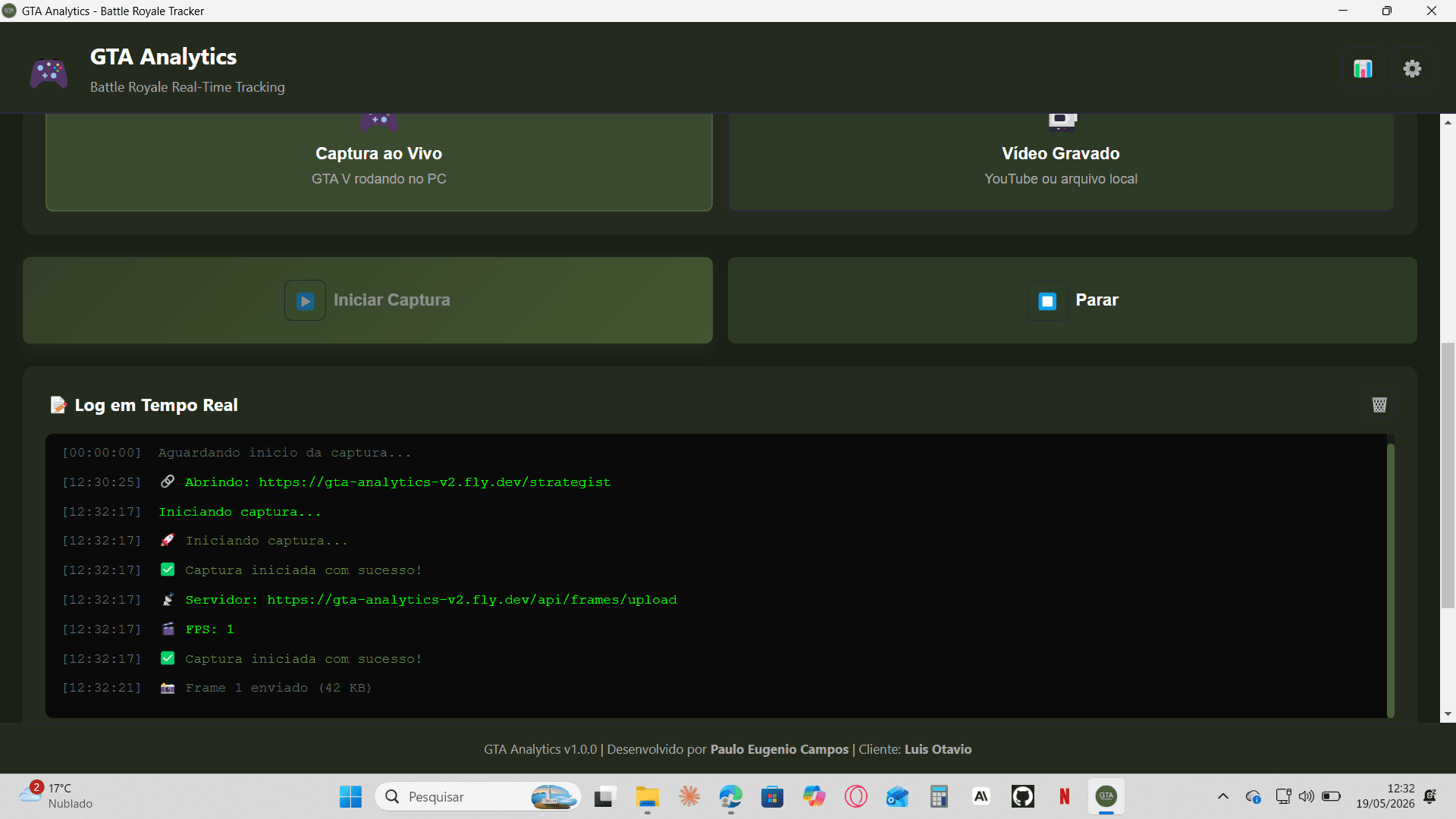Screen dimensions: 1456x819
Task: Clear the log with the trash icon
Action: coord(1379,405)
